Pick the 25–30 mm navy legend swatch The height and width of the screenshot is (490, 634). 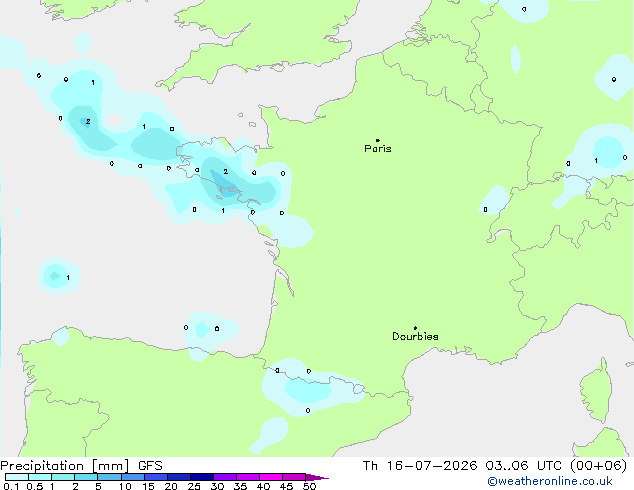[202, 477]
